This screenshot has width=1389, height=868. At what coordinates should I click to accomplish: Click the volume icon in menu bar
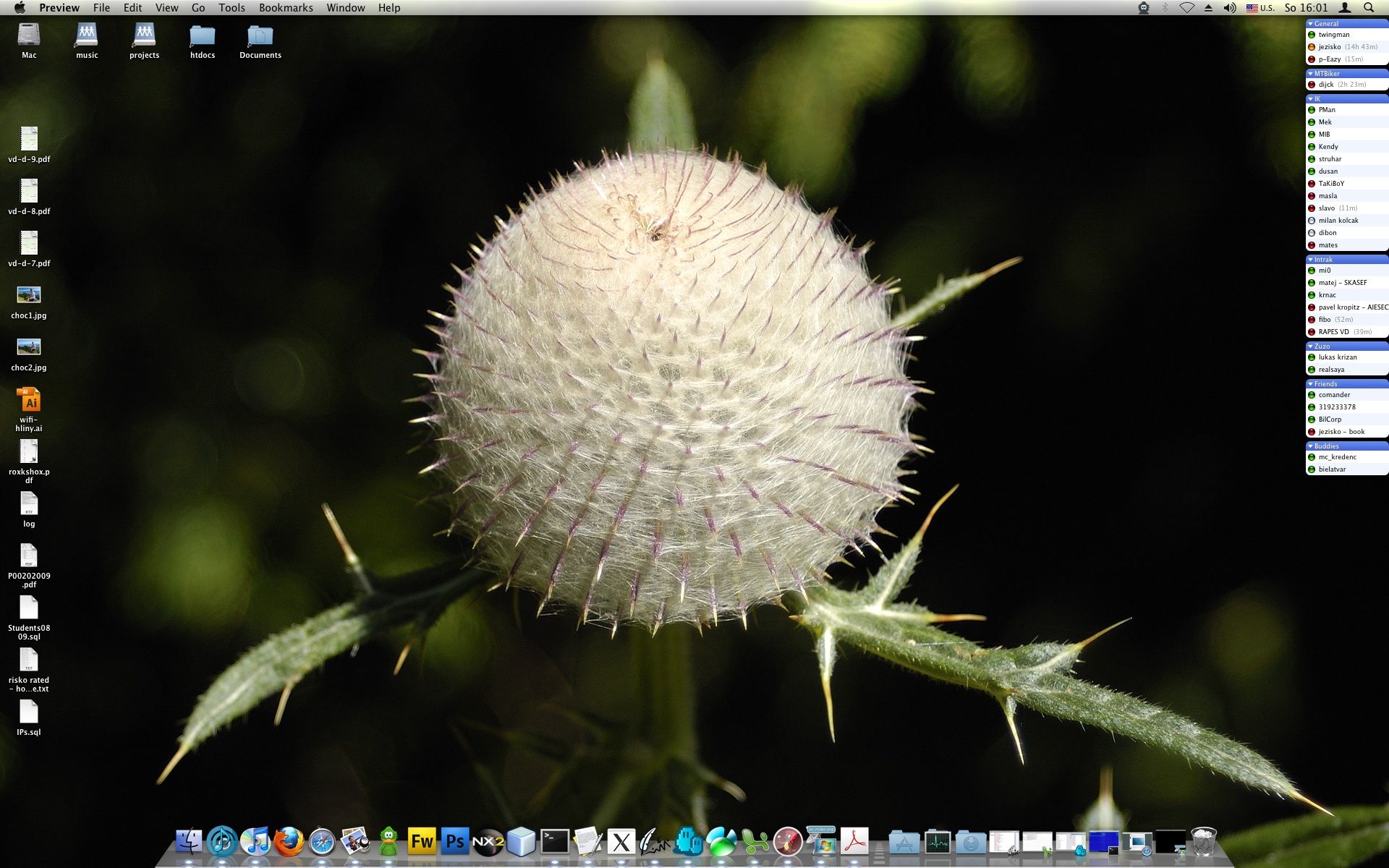[1229, 8]
